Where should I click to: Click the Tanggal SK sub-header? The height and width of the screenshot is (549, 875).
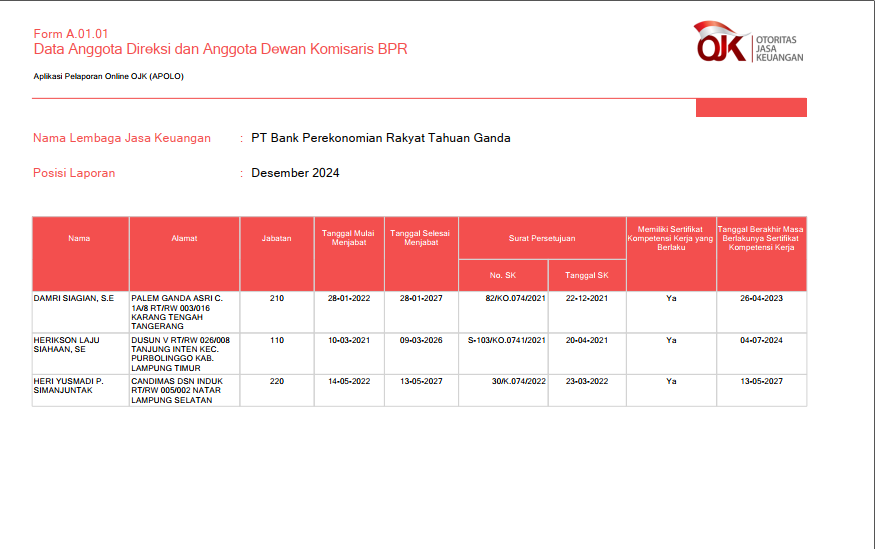586,275
